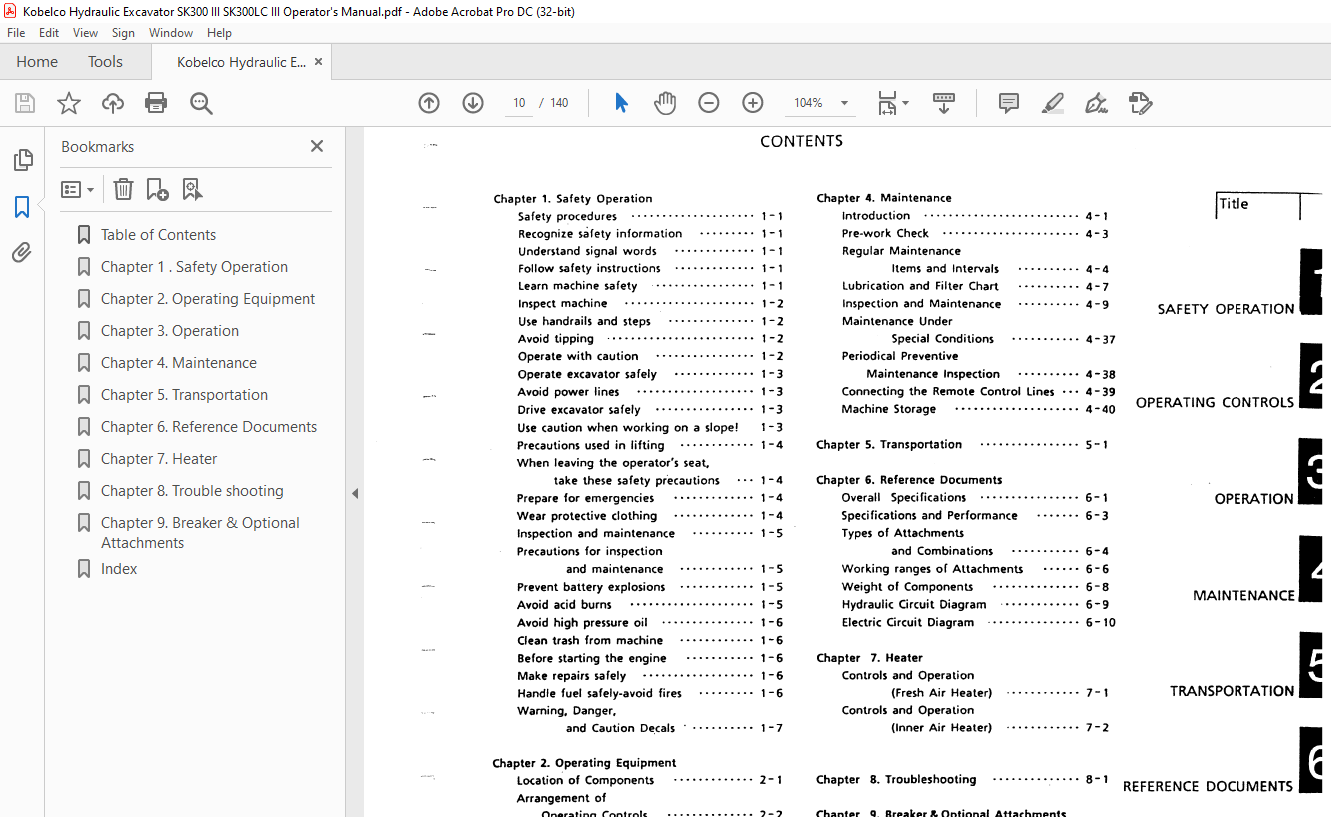Open the View menu
Image resolution: width=1331 pixels, height=817 pixels.
pos(85,33)
